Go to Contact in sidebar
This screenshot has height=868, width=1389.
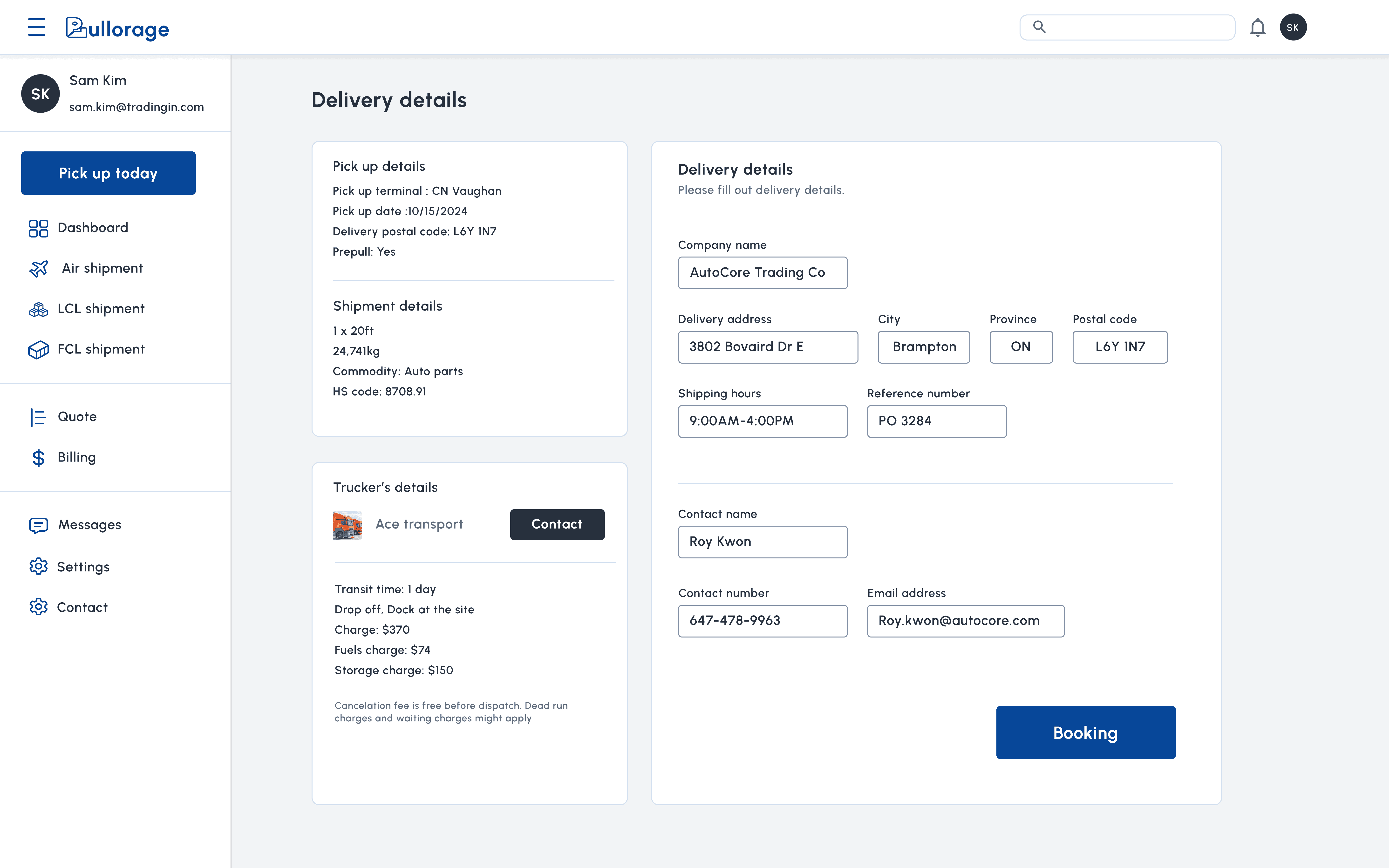pos(82,607)
